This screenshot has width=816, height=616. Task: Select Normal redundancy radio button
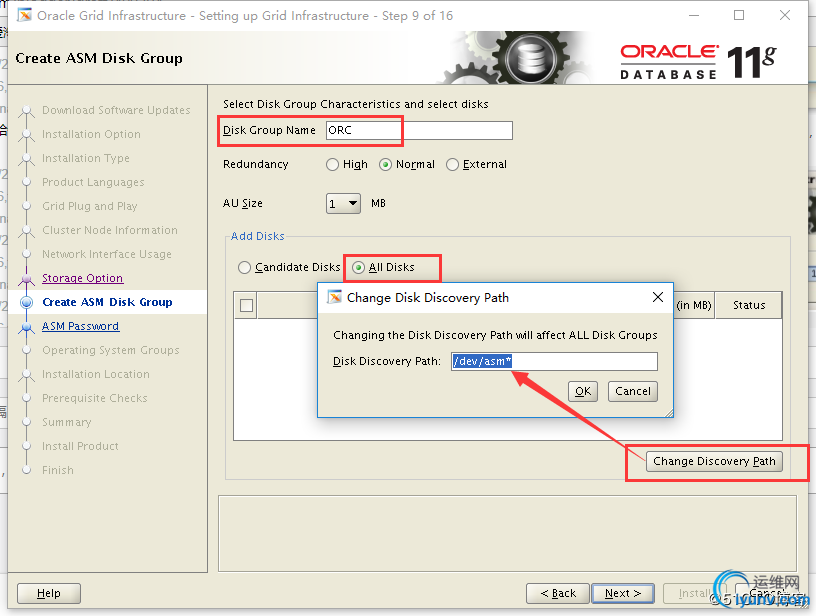tap(385, 164)
